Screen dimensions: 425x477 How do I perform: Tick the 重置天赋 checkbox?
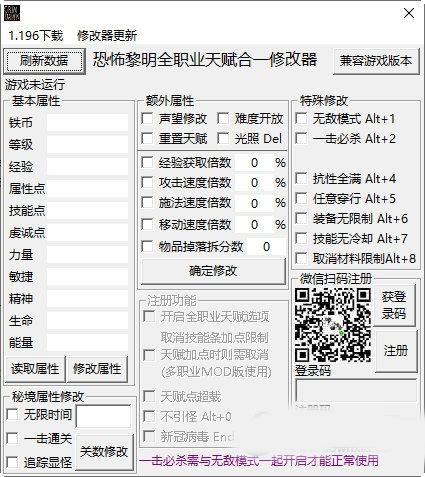[x=147, y=138]
